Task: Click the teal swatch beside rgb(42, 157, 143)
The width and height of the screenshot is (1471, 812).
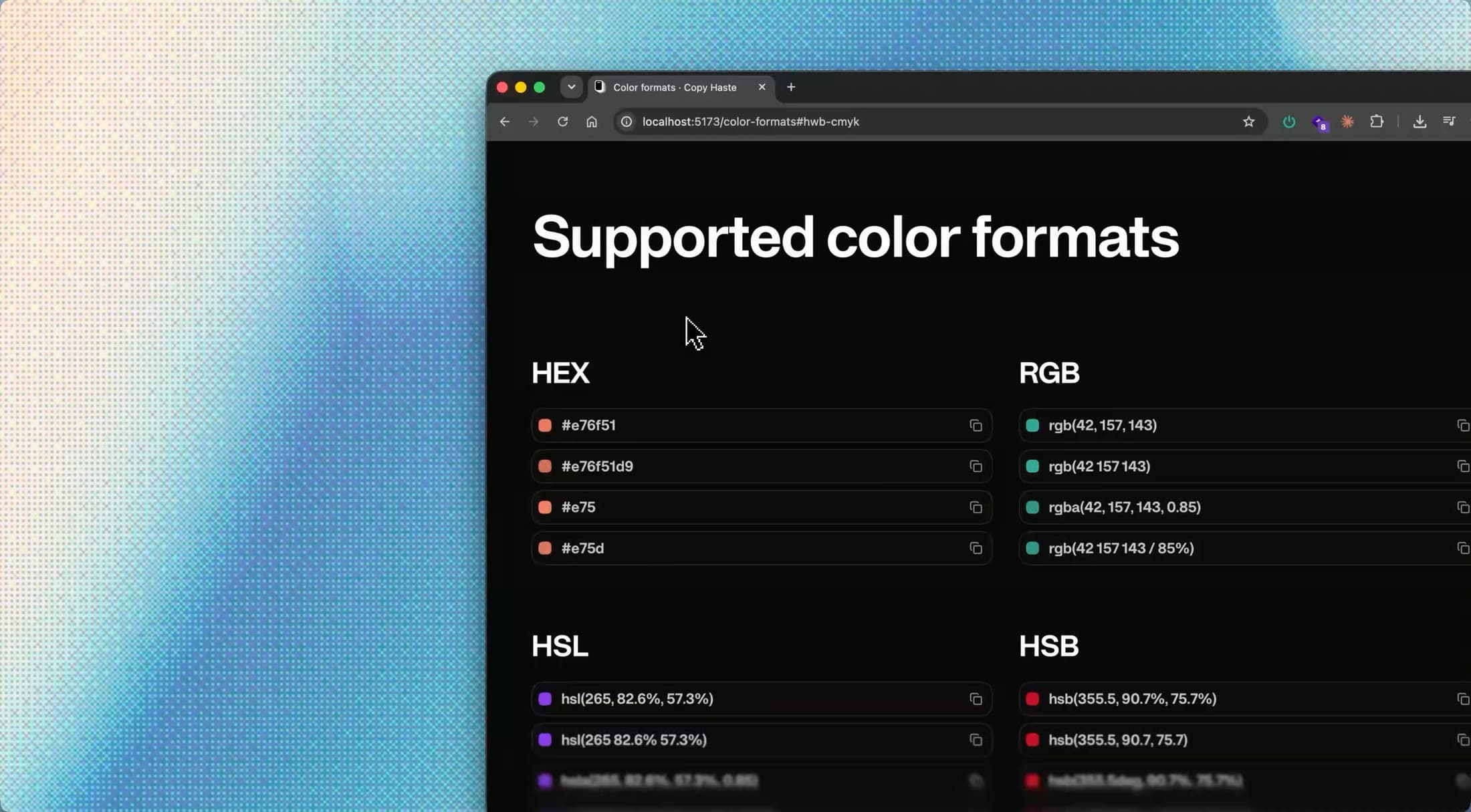Action: pos(1032,426)
